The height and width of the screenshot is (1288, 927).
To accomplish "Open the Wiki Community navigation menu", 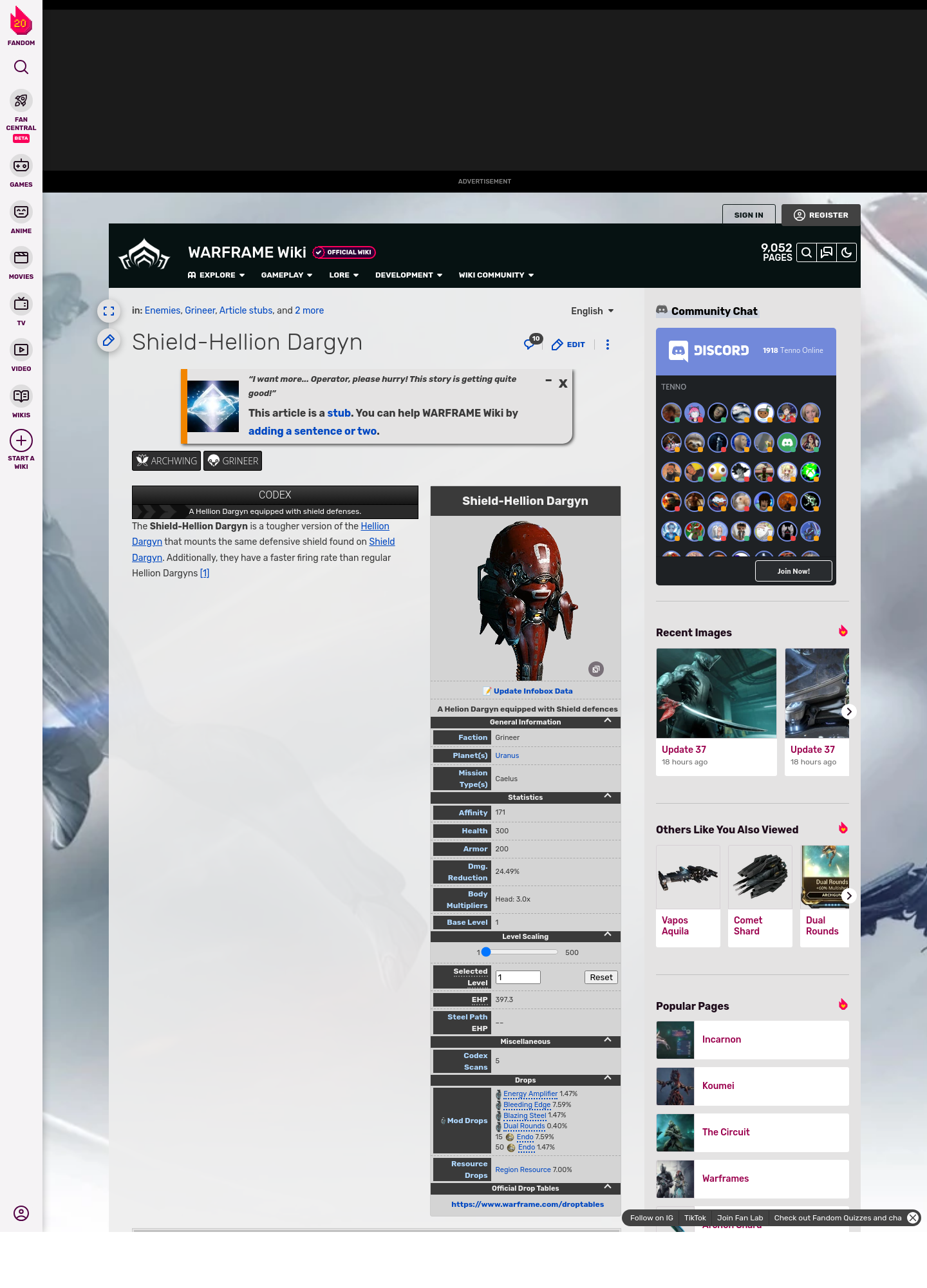I will pyautogui.click(x=496, y=275).
